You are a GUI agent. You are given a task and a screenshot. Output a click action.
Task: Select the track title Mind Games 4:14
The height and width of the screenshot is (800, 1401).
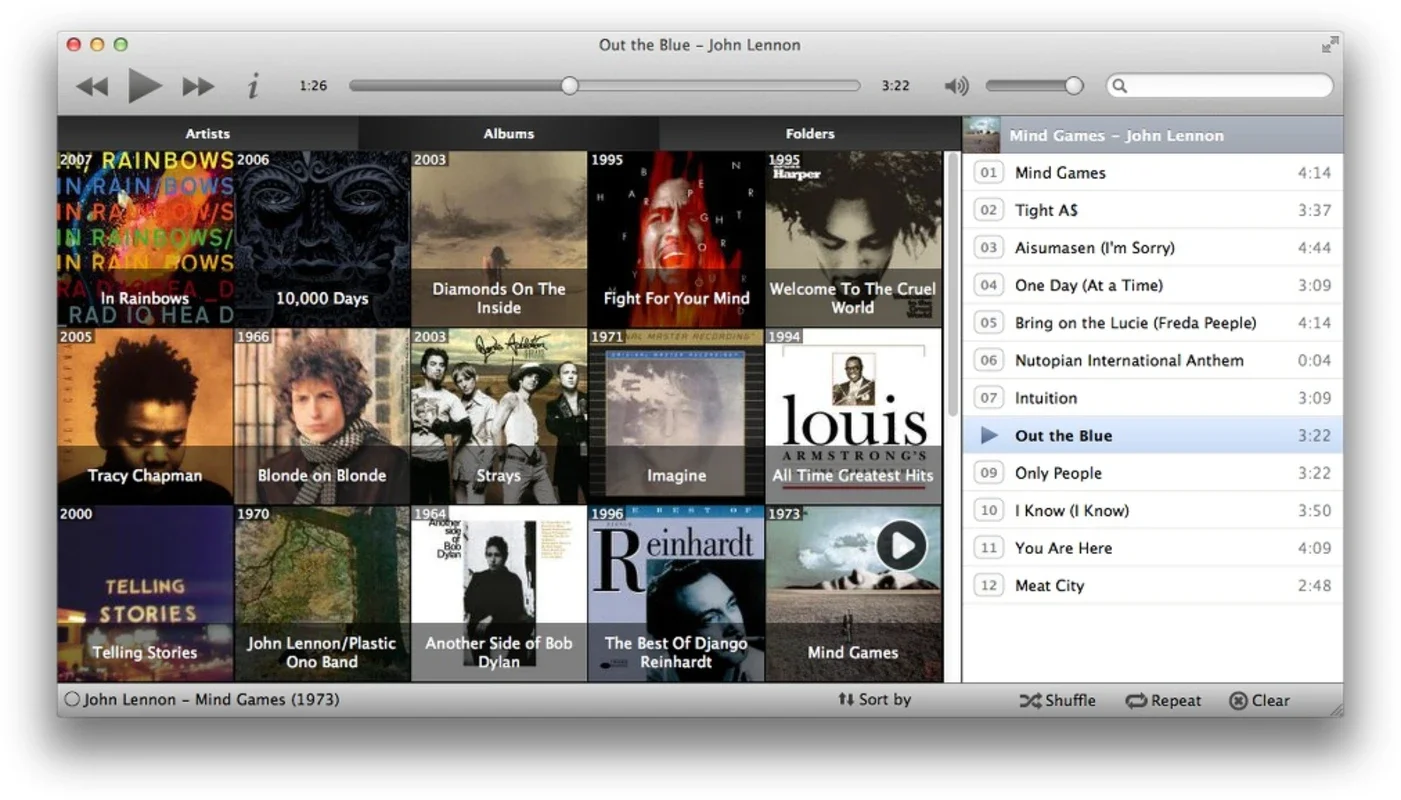[1153, 173]
